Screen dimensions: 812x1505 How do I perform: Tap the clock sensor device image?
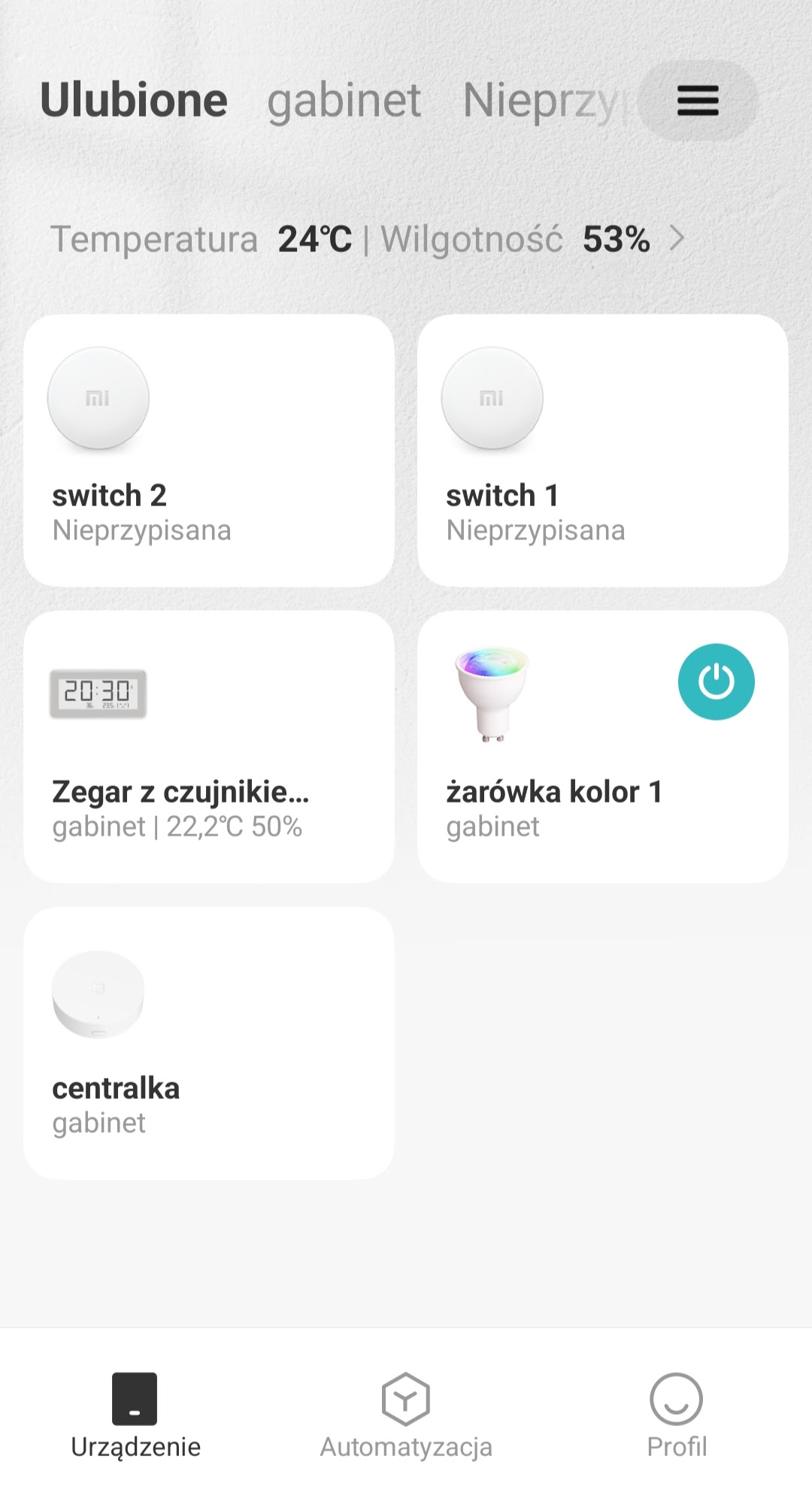(x=98, y=693)
